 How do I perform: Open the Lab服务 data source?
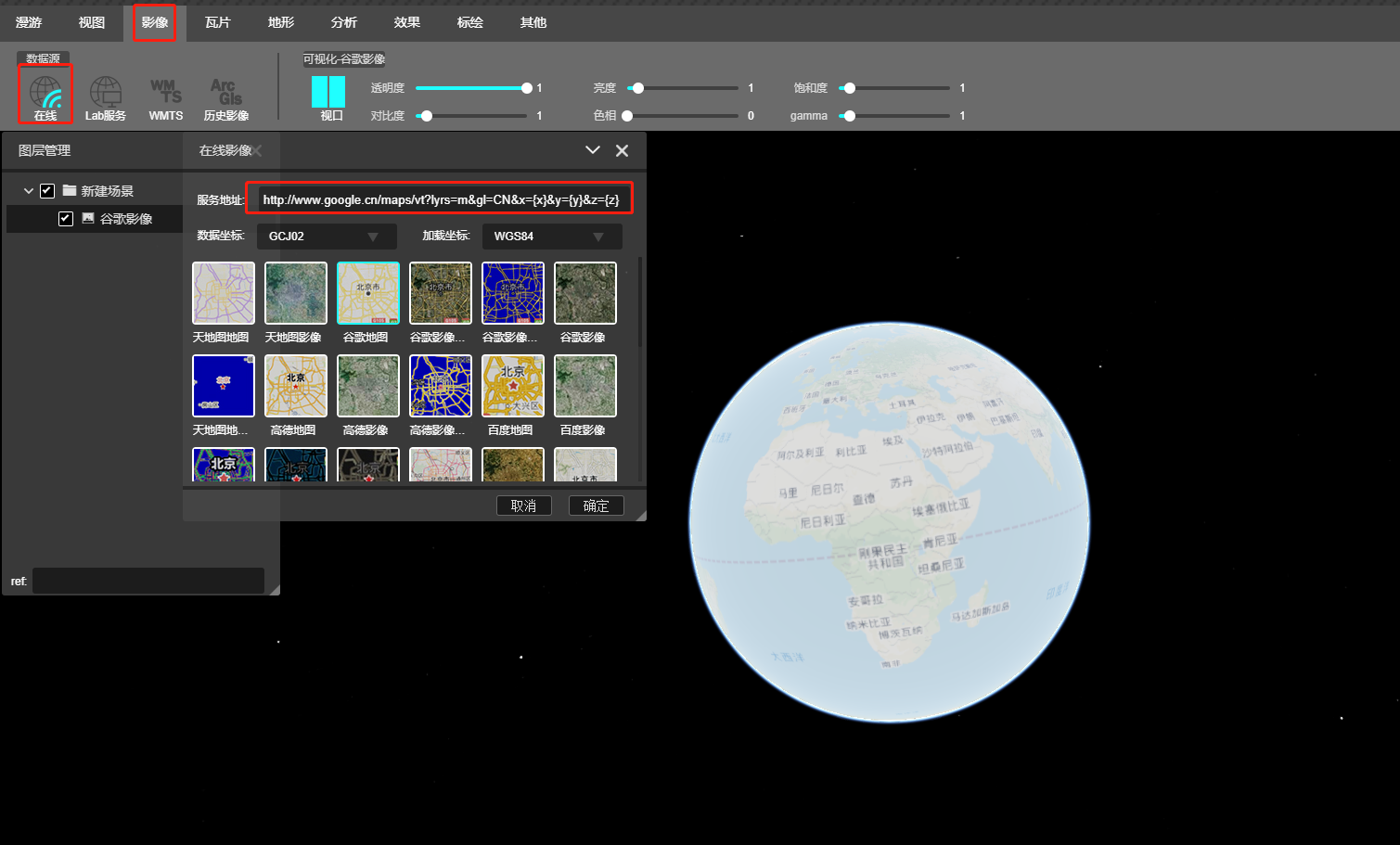106,98
